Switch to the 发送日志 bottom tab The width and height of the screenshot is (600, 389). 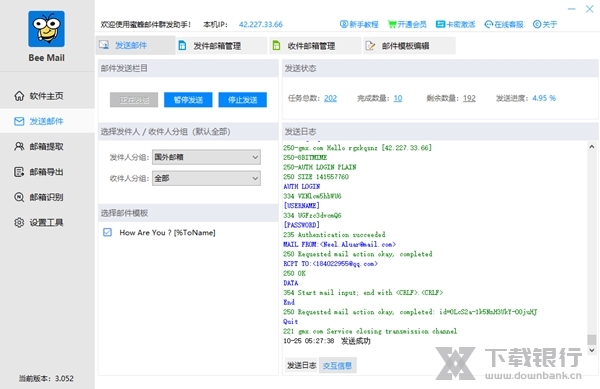click(302, 365)
